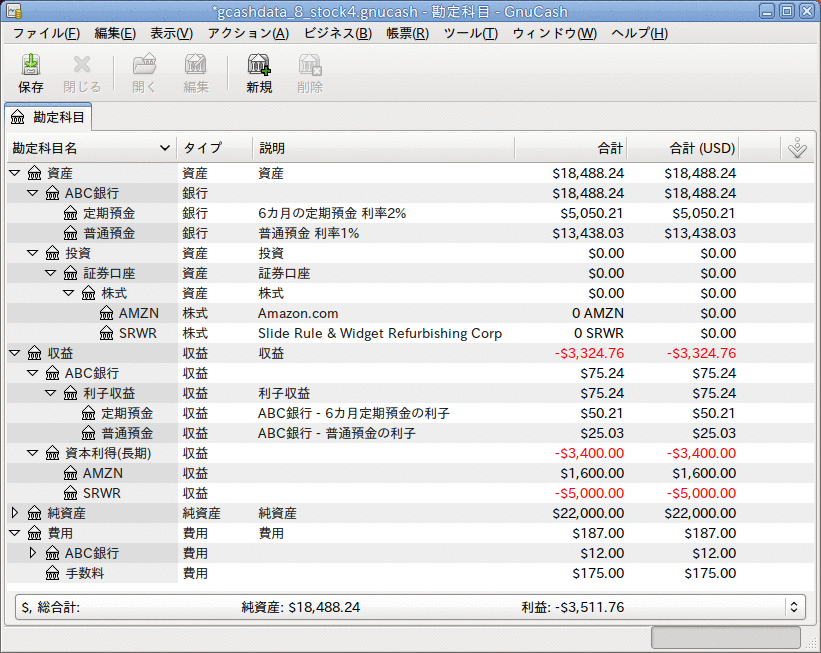
Task: Click the 削除 (Delete) toolbar icon
Action: (x=310, y=71)
